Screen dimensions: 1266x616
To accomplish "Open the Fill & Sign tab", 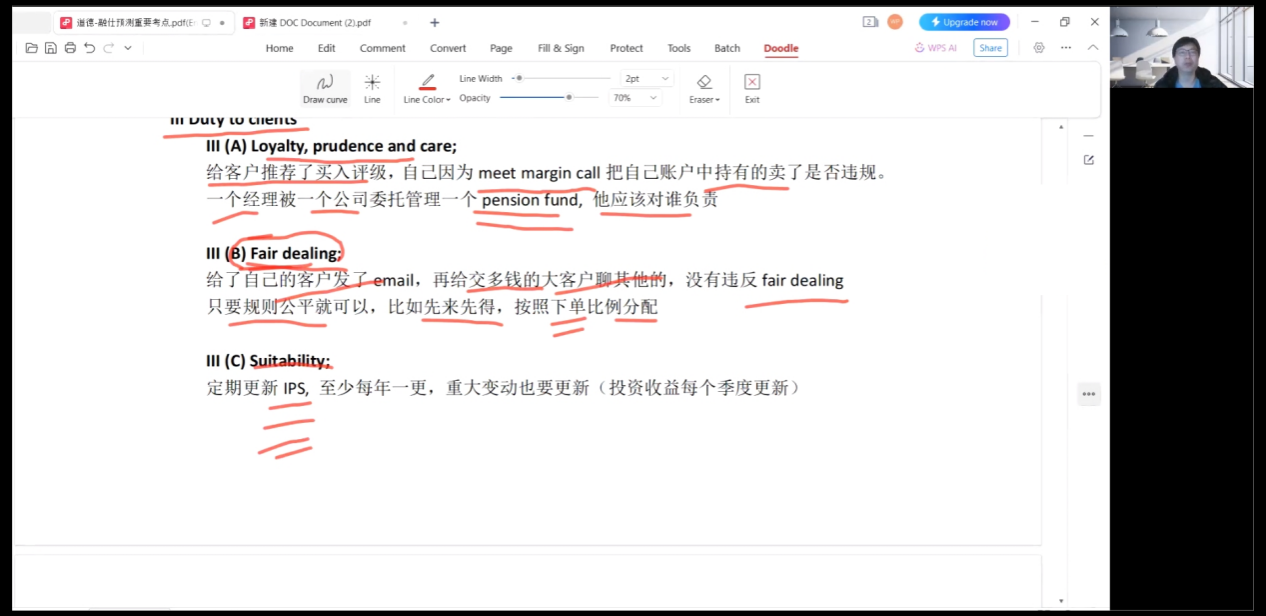I will tap(561, 48).
